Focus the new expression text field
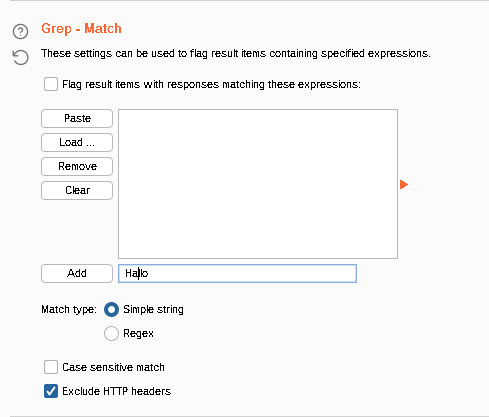Image resolution: width=489 pixels, height=417 pixels. pyautogui.click(x=237, y=273)
